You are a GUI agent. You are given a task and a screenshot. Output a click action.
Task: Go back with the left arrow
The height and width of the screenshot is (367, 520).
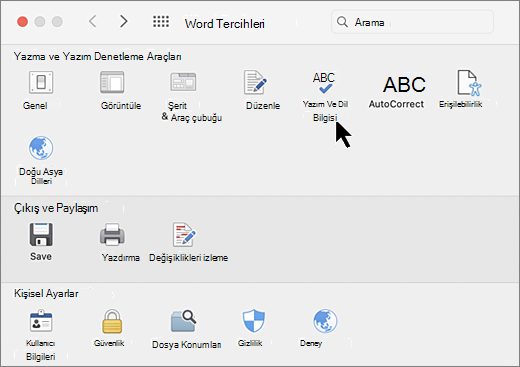[93, 21]
